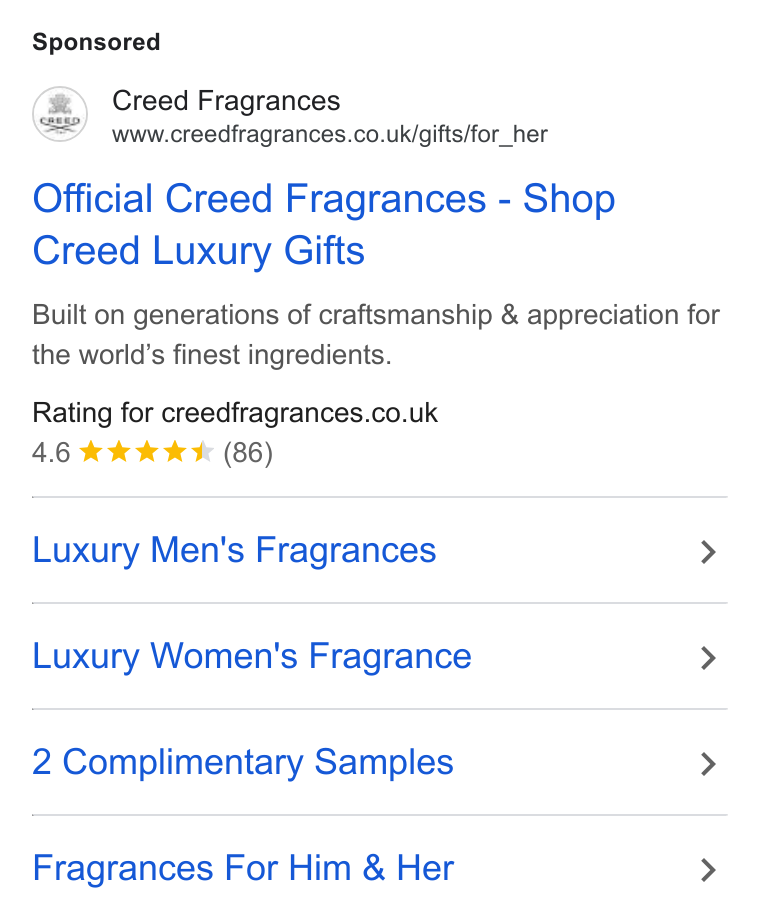
Task: Click the Rating for creedfragrances.co.uk text
Action: pyautogui.click(x=235, y=413)
